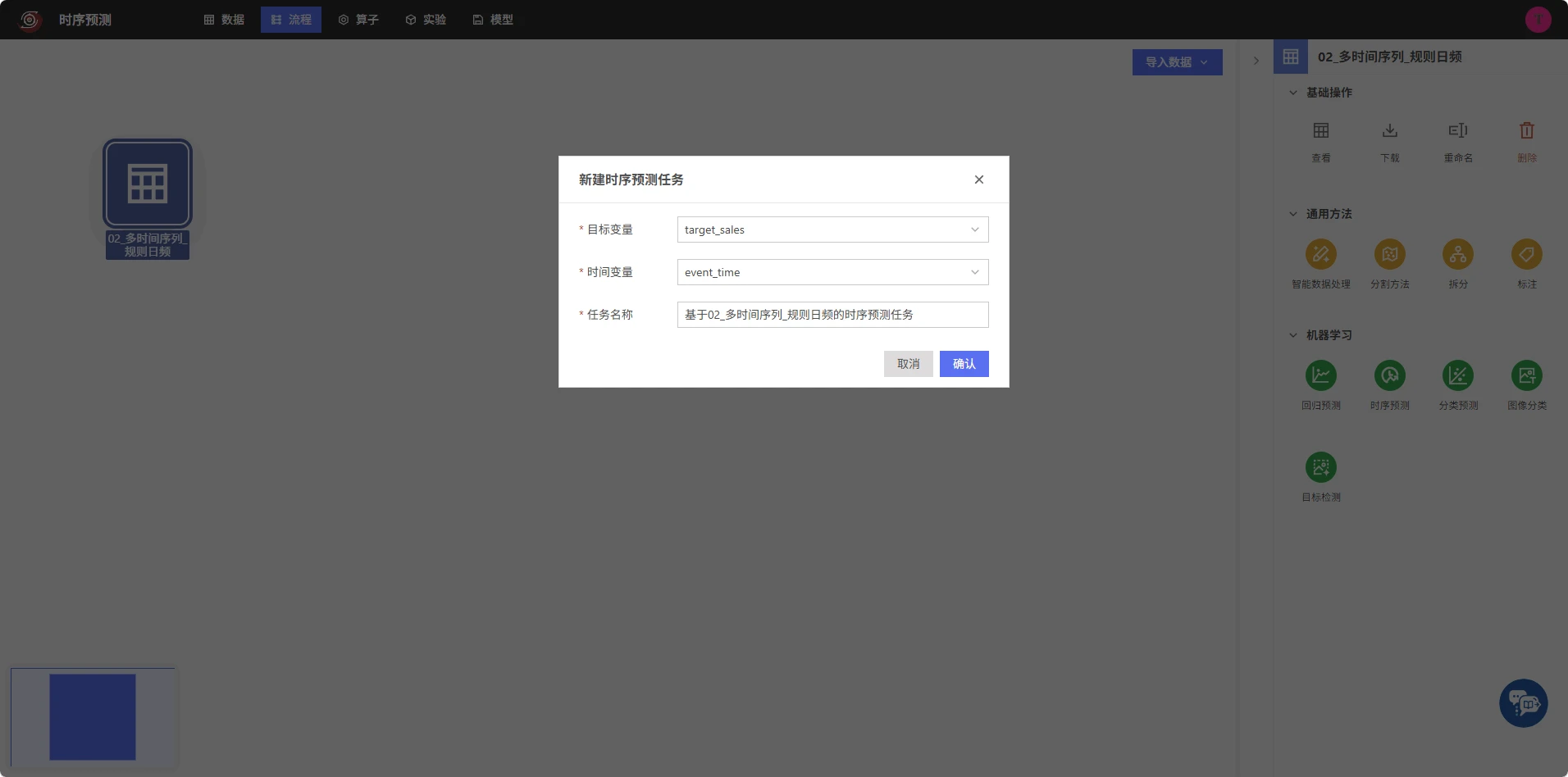
Task: Click the canvas minimap thumbnail
Action: click(x=93, y=716)
